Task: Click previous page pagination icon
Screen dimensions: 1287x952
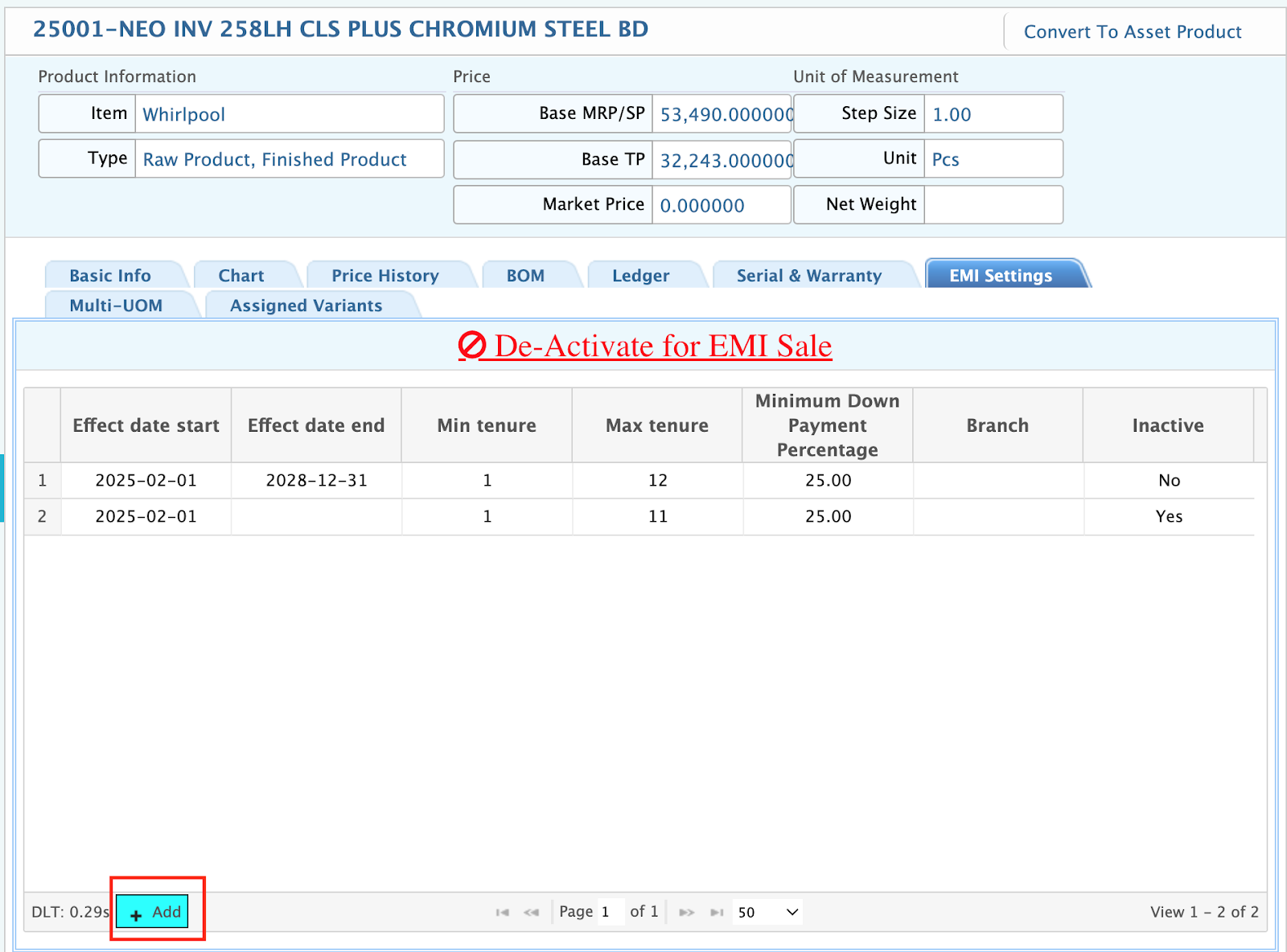Action: (x=531, y=913)
